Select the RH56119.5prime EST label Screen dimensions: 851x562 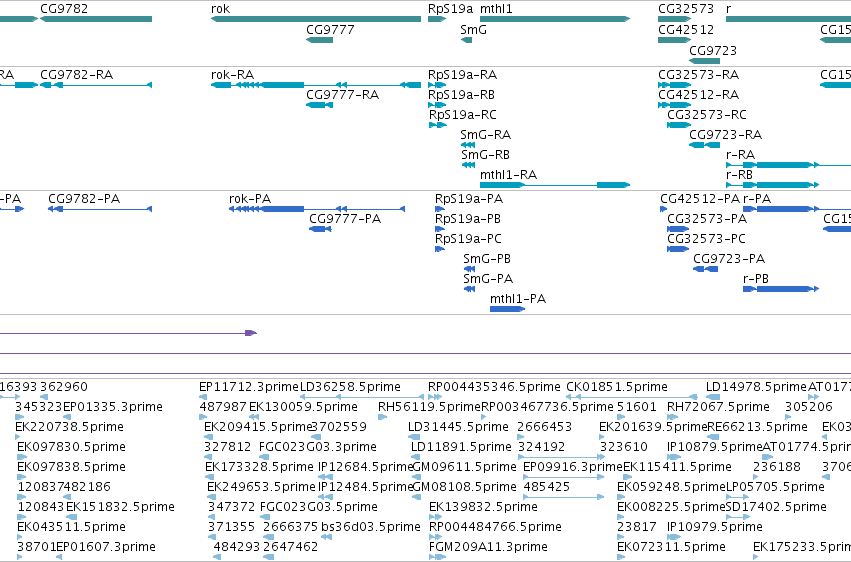[x=429, y=407]
